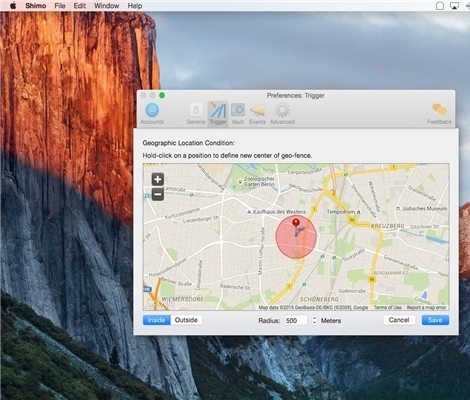Open the Advanced preferences pane
This screenshot has width=470, height=400.
[282, 114]
